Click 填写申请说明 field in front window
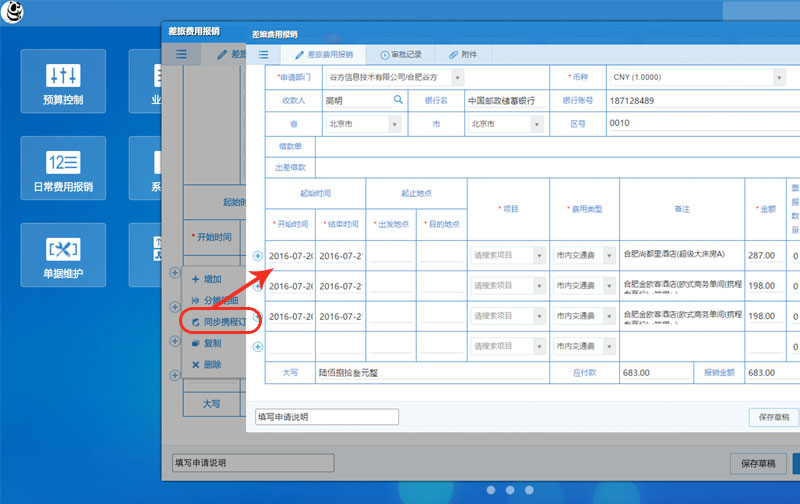 tap(327, 417)
